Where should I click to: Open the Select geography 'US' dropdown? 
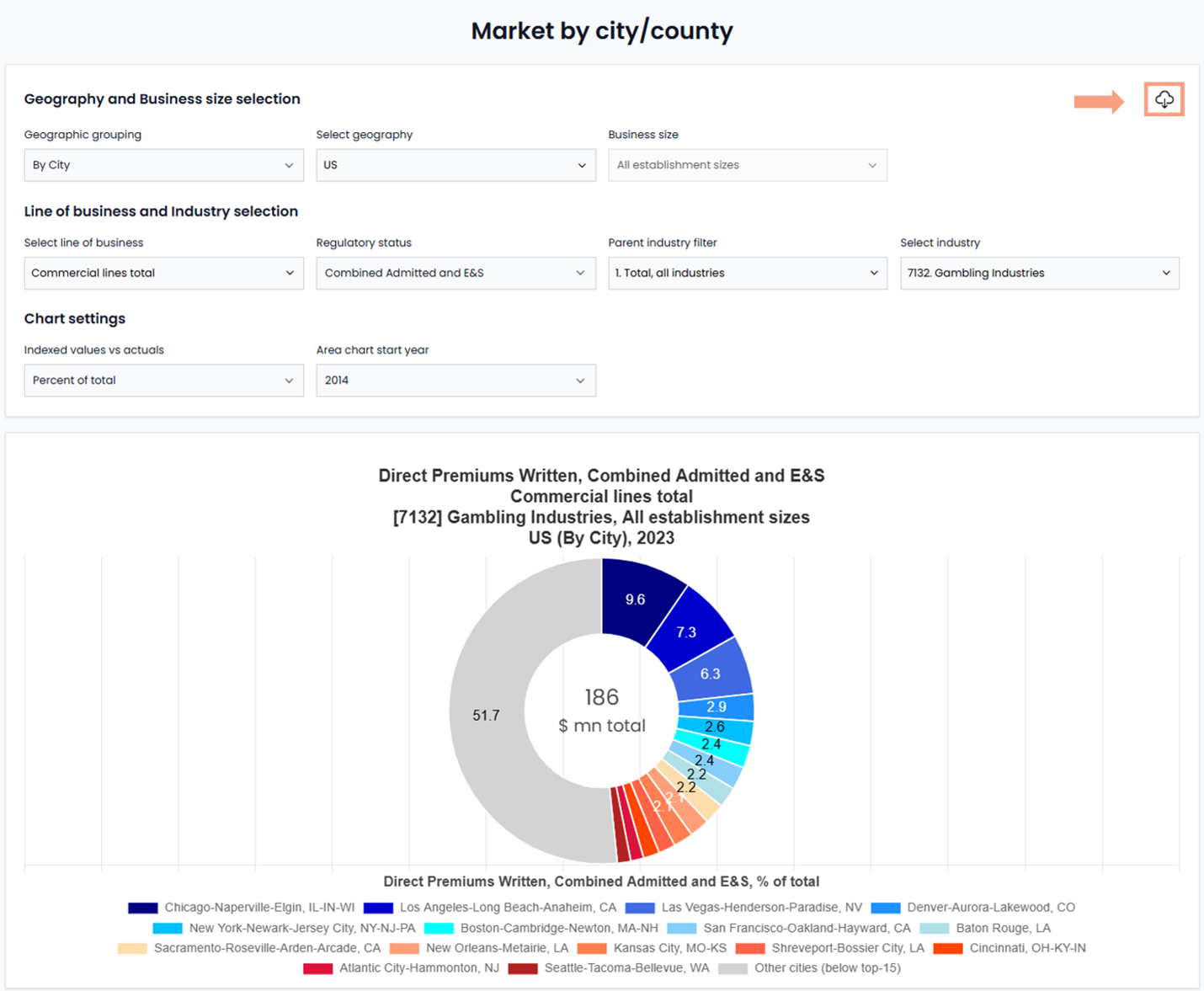tap(455, 165)
